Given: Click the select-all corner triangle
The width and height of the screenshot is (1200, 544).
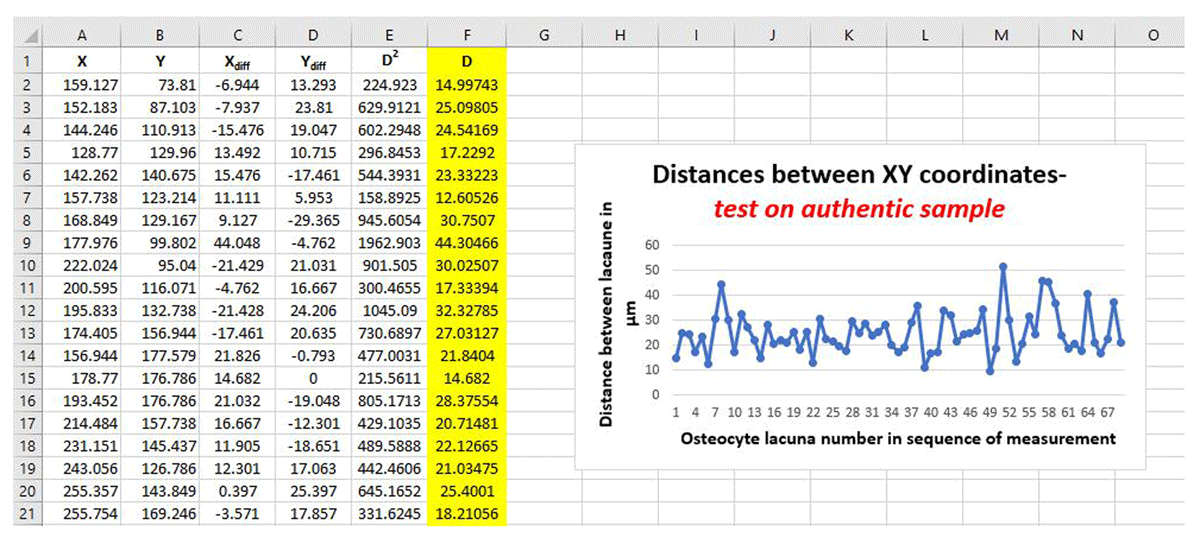Looking at the screenshot, I should coord(21,36).
